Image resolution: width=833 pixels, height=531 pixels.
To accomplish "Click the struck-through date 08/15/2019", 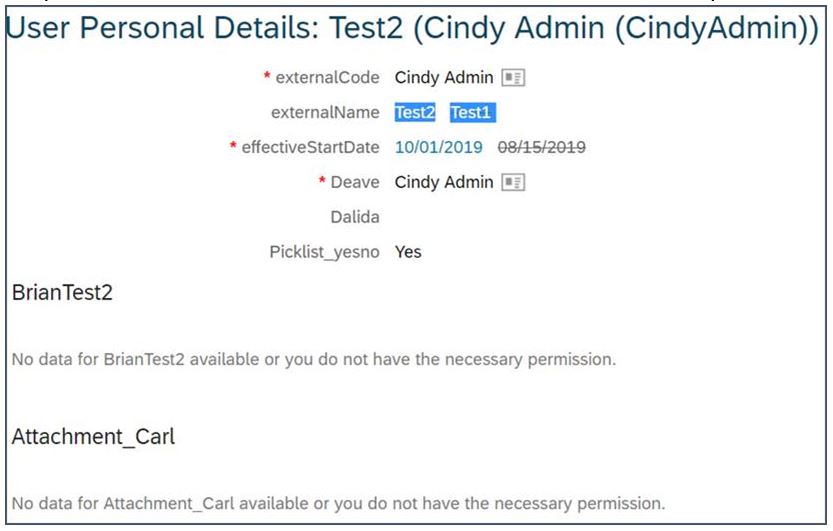I will [x=541, y=147].
